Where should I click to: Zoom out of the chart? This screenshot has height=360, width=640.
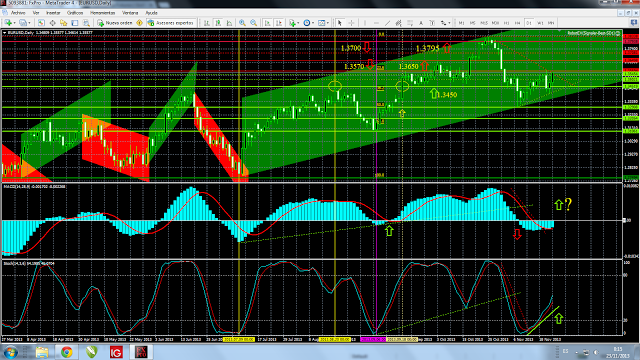(x=253, y=23)
